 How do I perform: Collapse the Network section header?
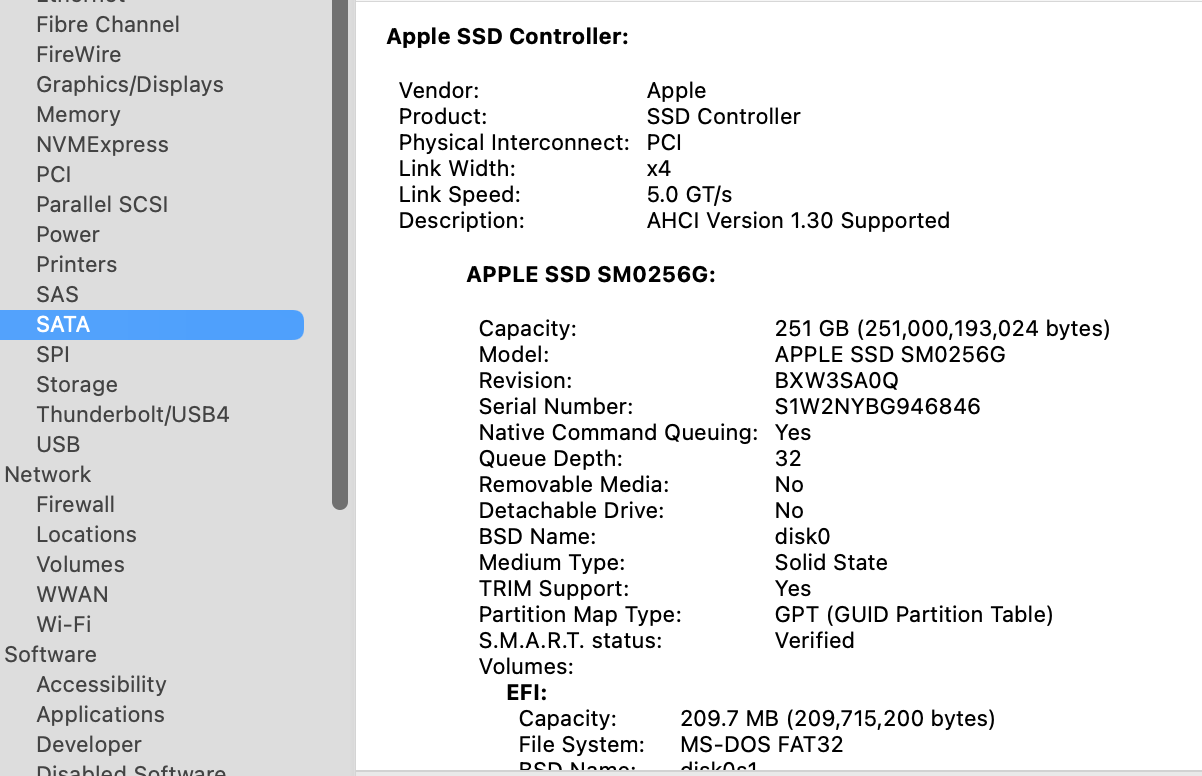(48, 474)
